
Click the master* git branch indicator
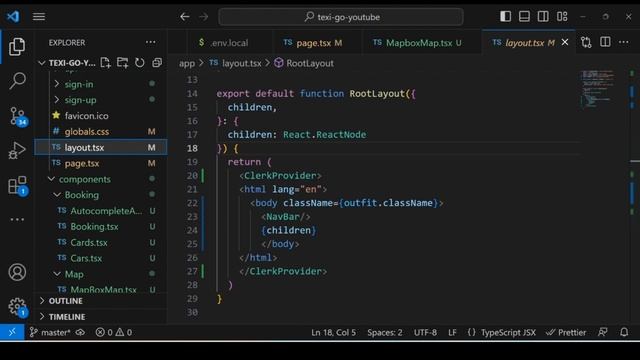pyautogui.click(x=51, y=332)
